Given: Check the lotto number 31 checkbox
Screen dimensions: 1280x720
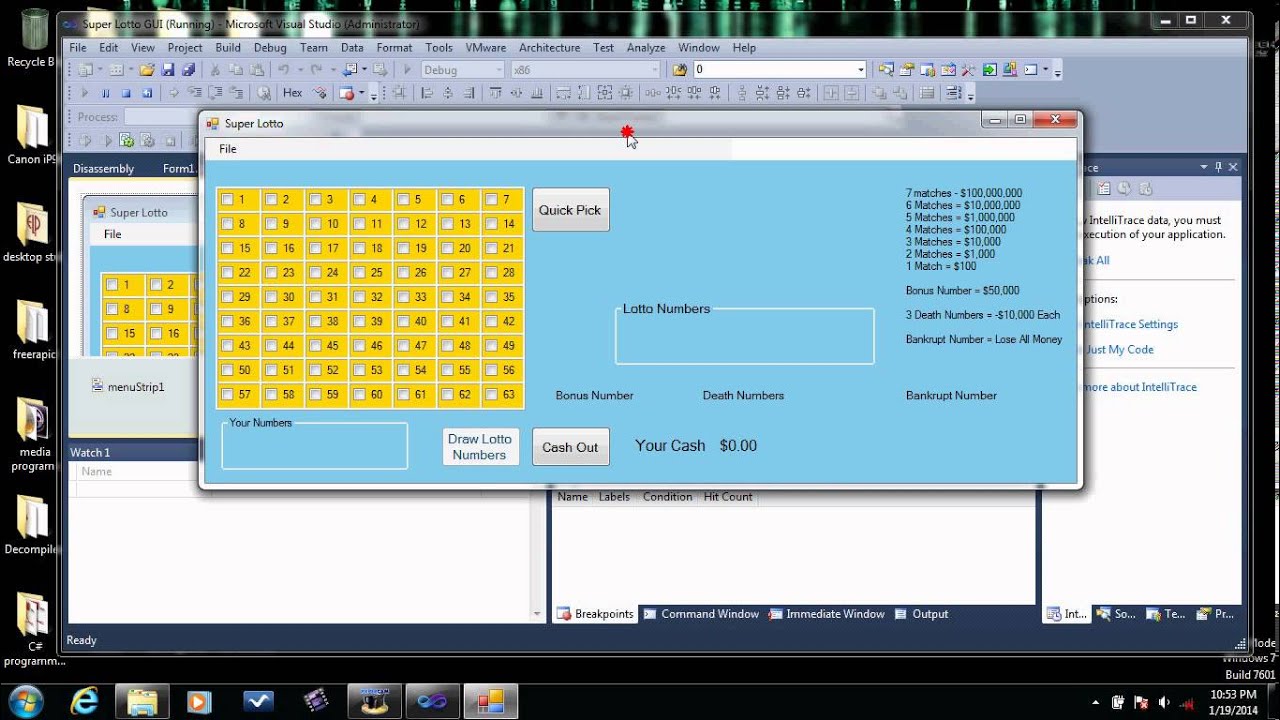Looking at the screenshot, I should [315, 297].
